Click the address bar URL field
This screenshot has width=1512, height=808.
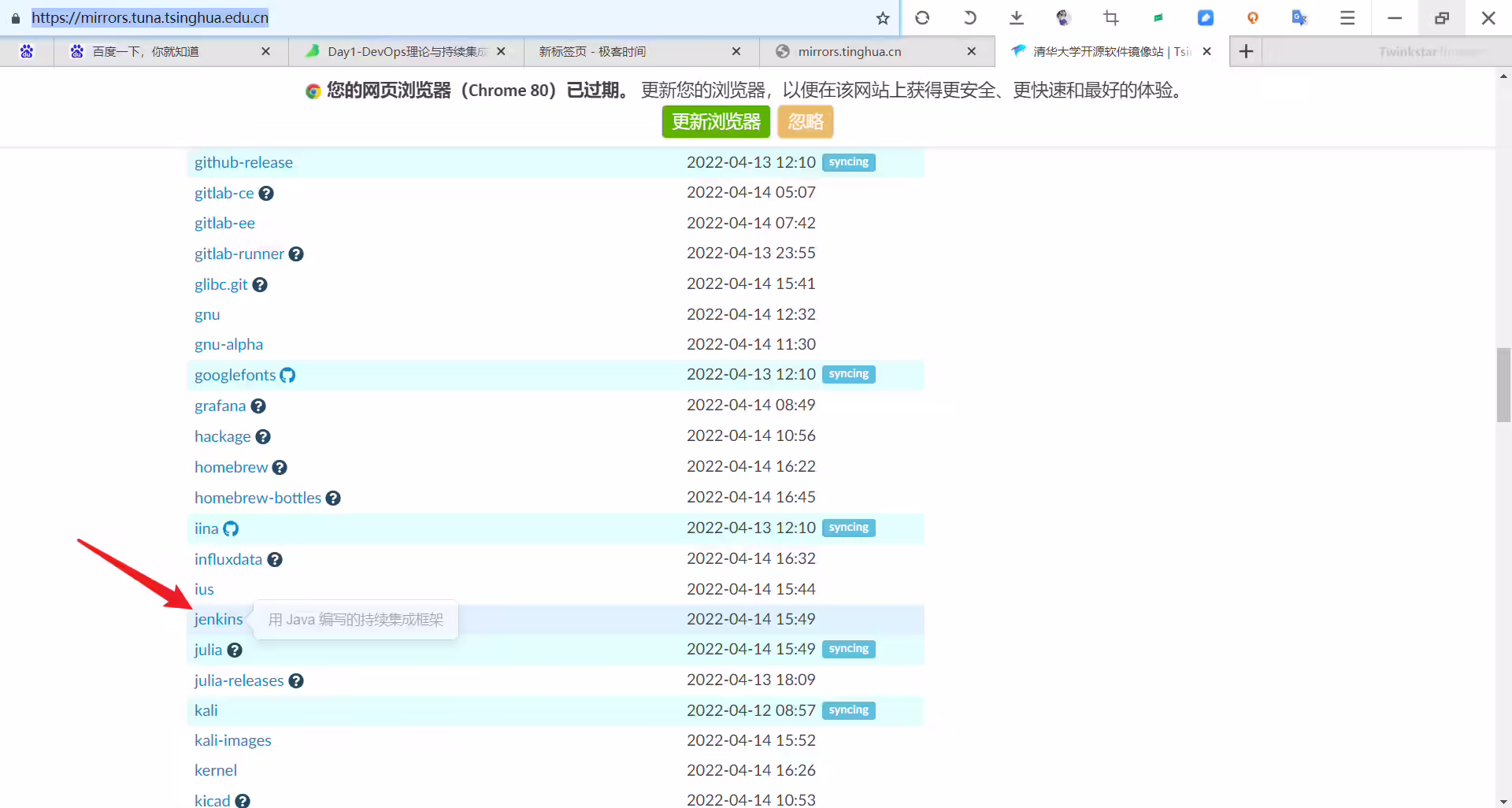pos(449,17)
